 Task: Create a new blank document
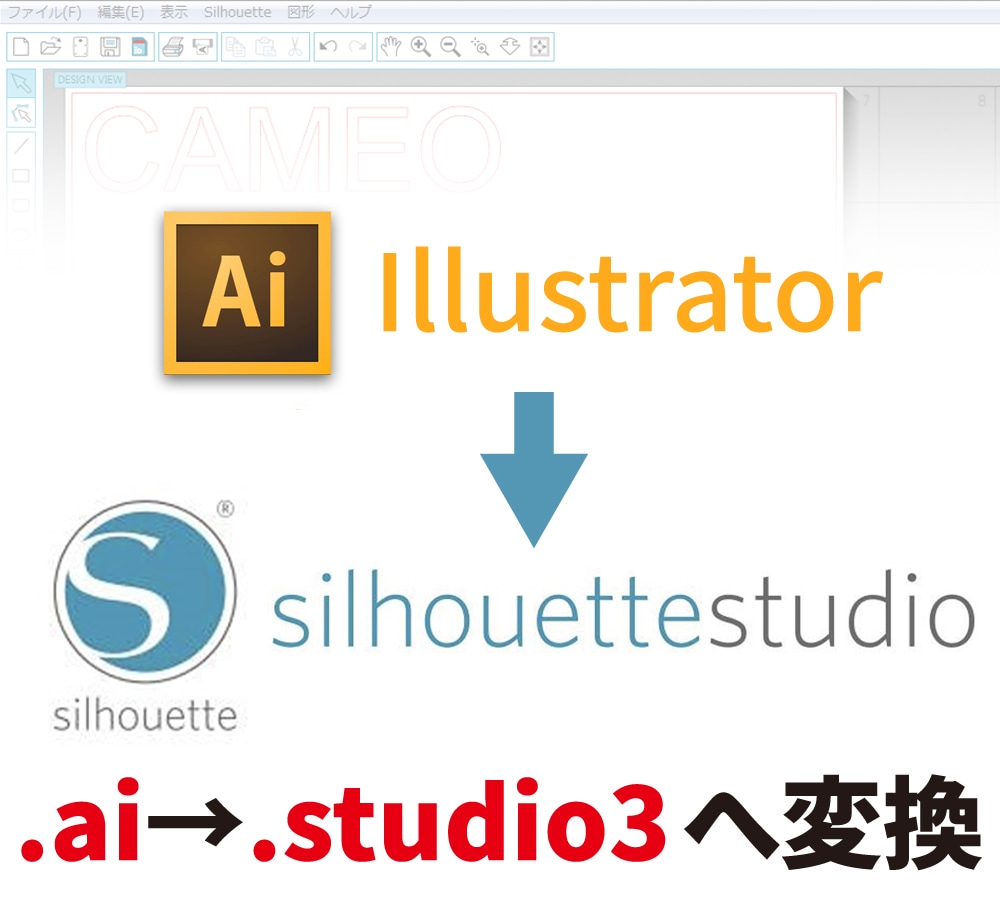[21, 47]
